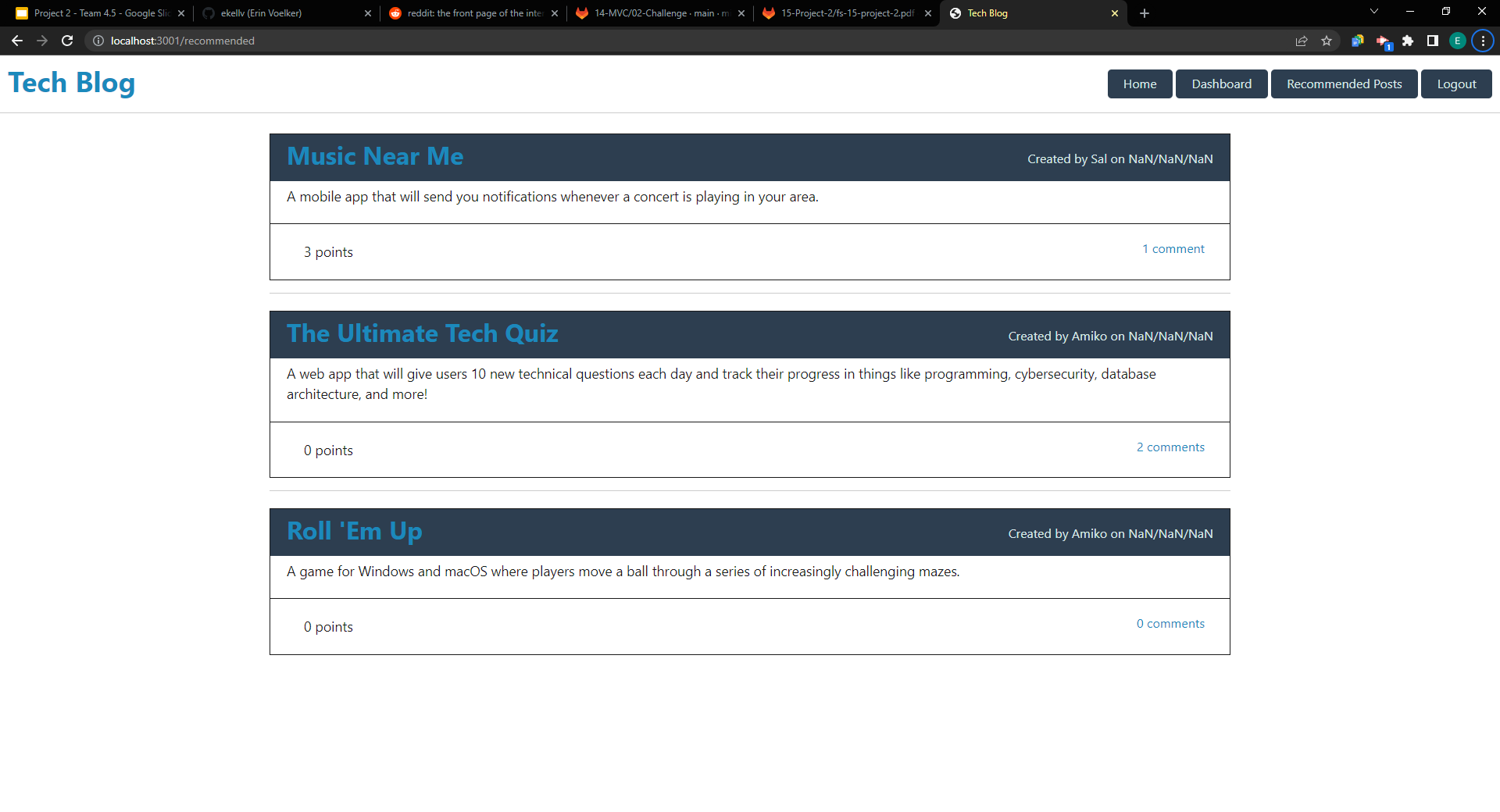Bookmark this page with the star icon
Viewport: 1500px width, 812px height.
click(1327, 41)
